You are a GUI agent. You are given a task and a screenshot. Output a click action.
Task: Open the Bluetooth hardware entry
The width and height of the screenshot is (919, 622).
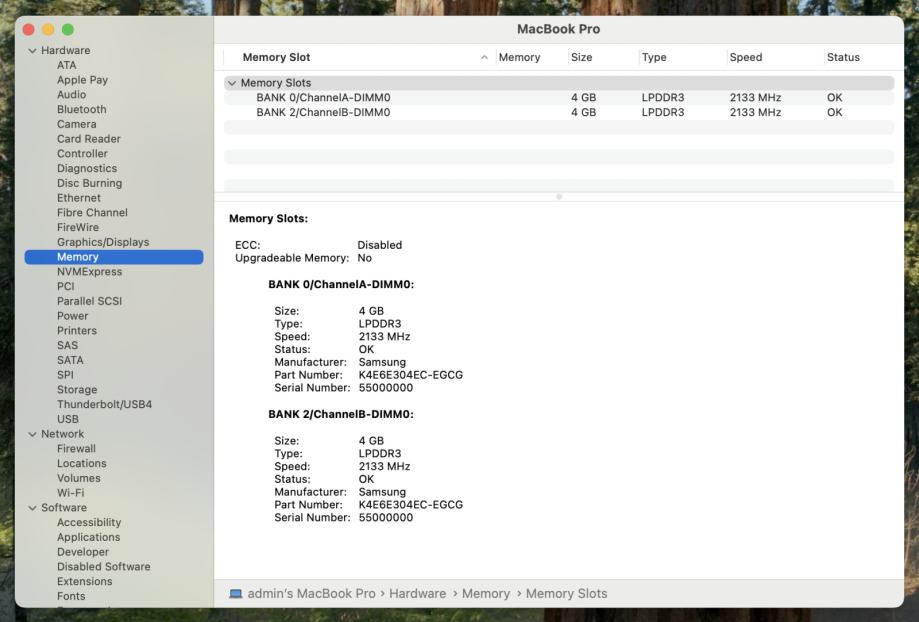tap(81, 110)
